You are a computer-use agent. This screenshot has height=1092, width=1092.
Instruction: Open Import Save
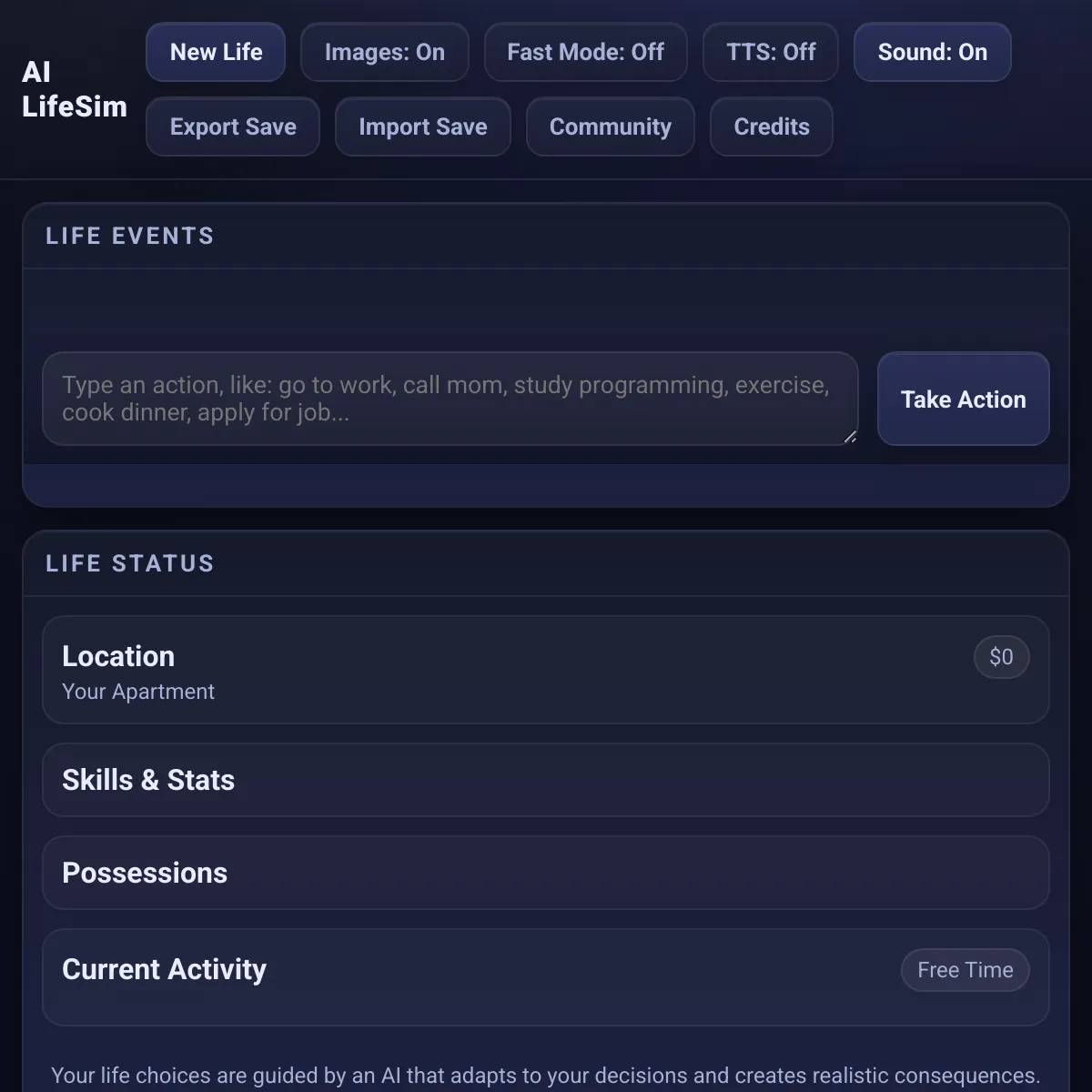(422, 126)
